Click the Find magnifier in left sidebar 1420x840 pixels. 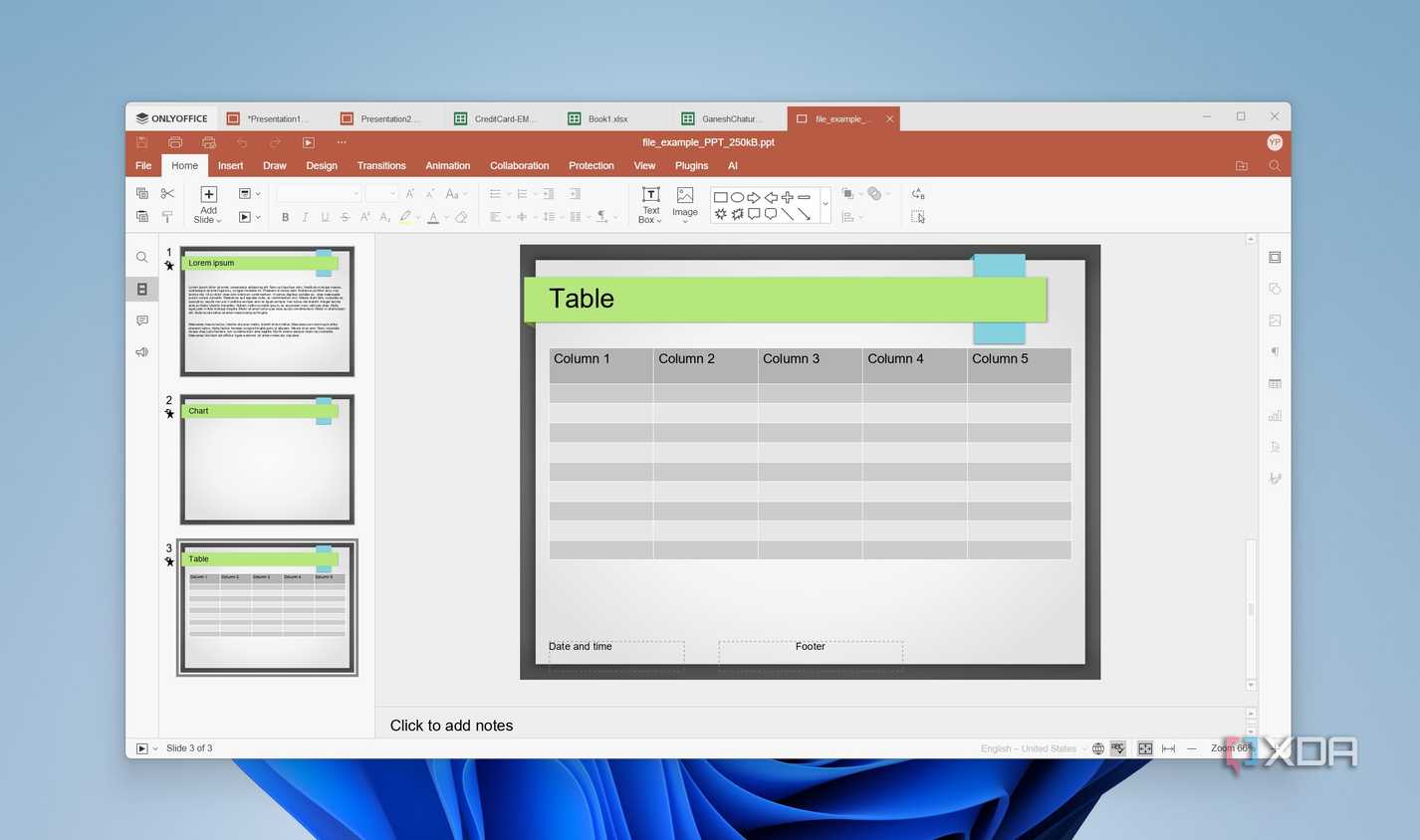point(142,258)
